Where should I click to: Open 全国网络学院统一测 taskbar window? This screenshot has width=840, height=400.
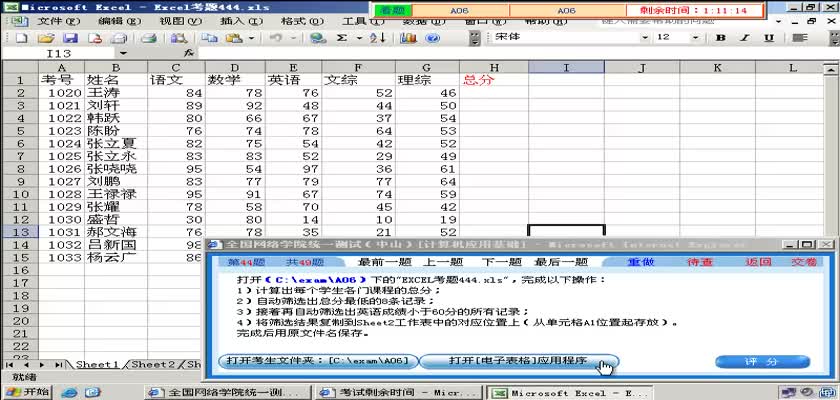230,393
